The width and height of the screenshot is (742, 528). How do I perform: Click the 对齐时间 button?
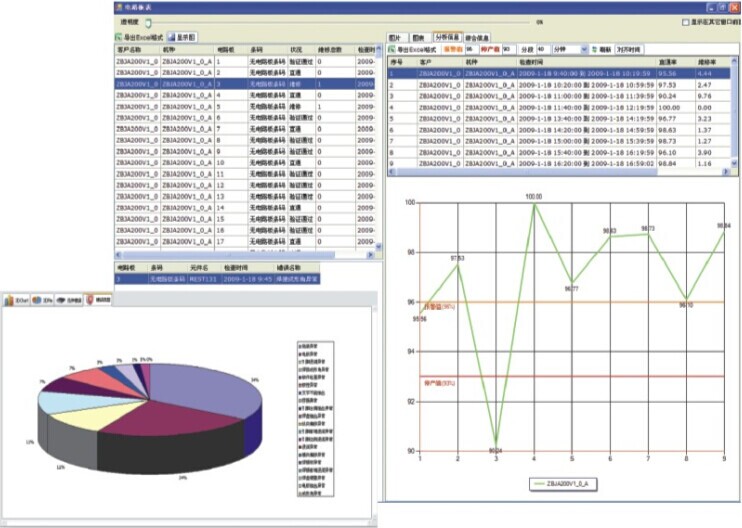(x=630, y=48)
